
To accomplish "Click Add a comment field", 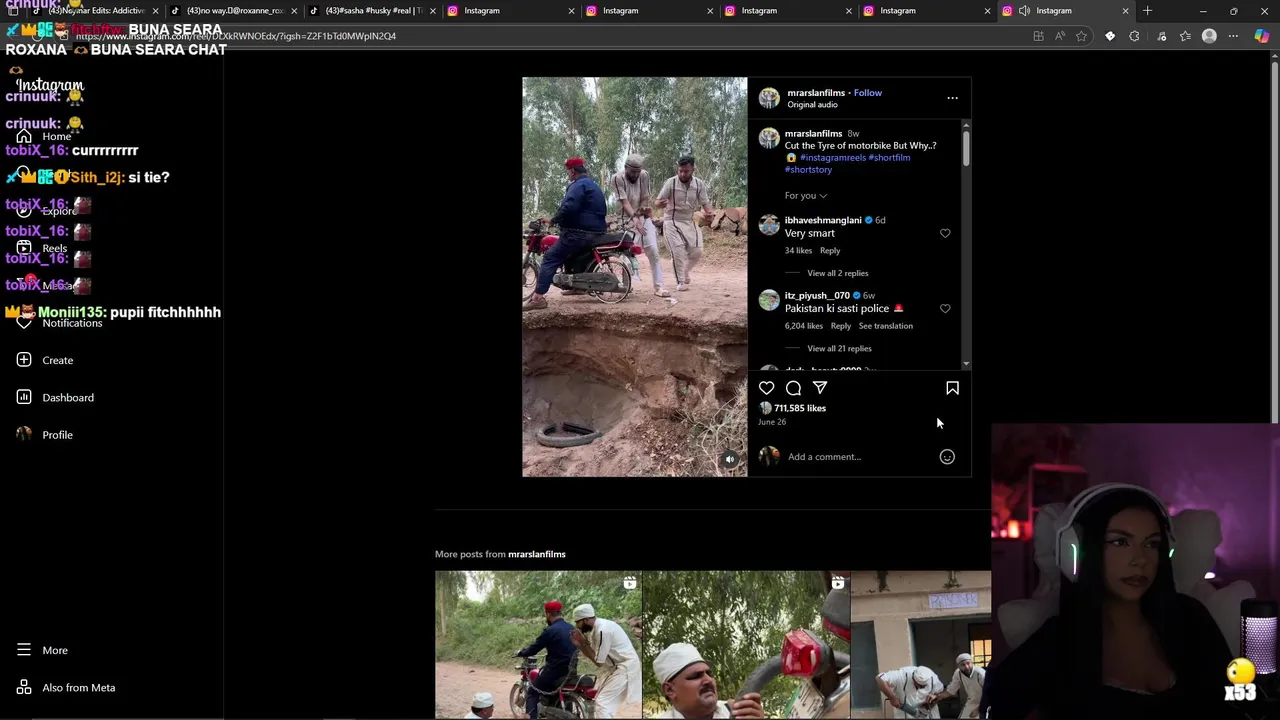I will coord(860,457).
